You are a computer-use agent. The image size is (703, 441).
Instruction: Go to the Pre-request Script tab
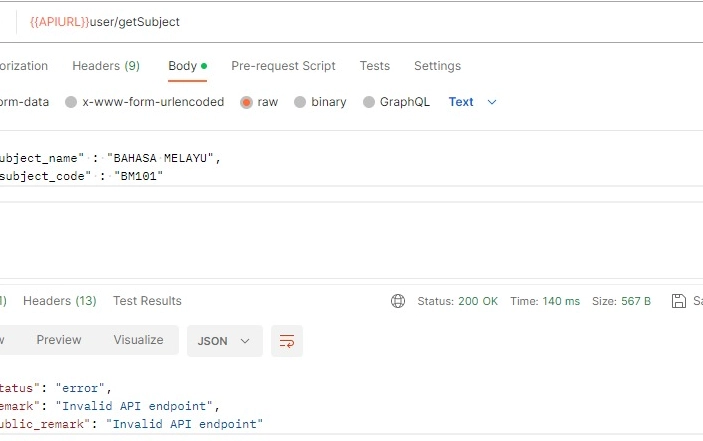point(283,66)
